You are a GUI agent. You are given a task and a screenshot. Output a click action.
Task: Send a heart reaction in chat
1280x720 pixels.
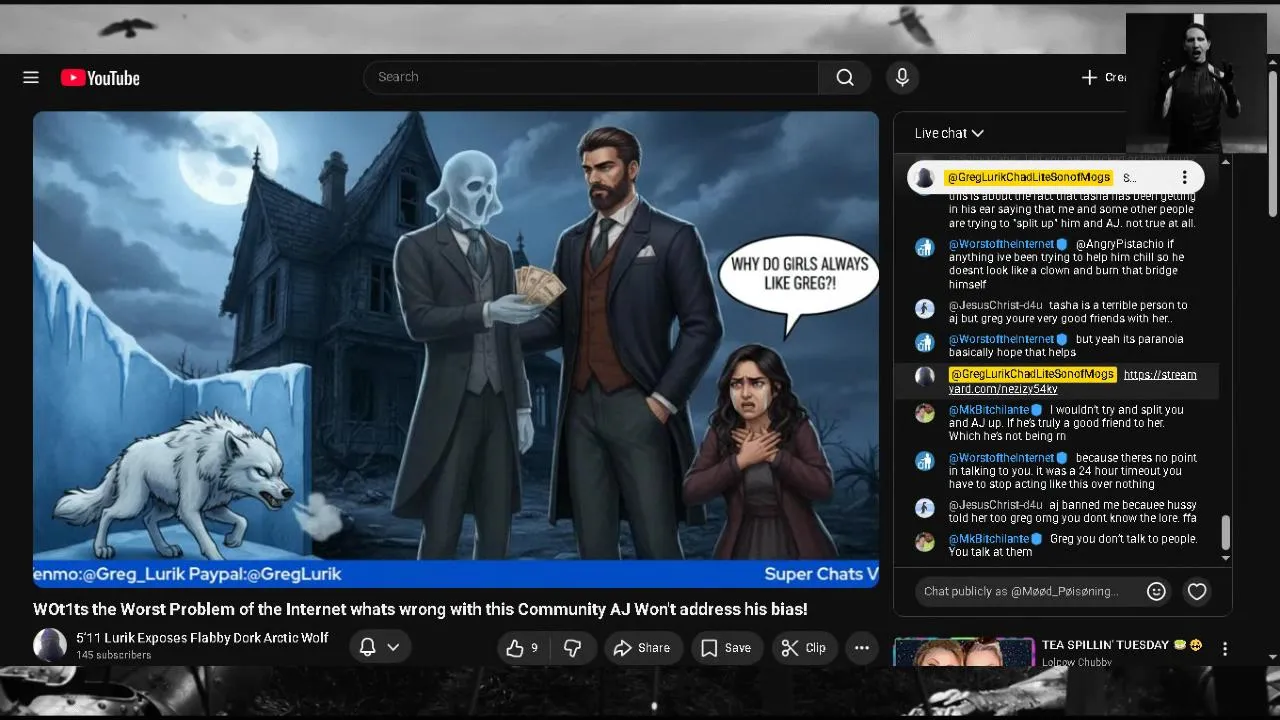1197,591
